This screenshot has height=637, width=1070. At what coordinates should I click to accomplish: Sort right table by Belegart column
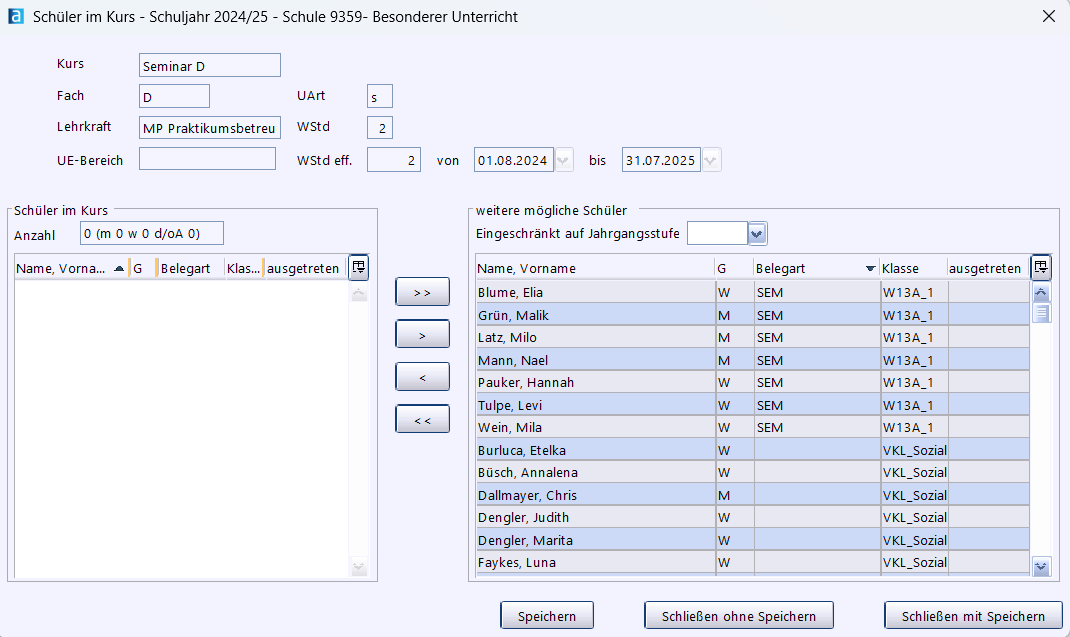[x=816, y=268]
